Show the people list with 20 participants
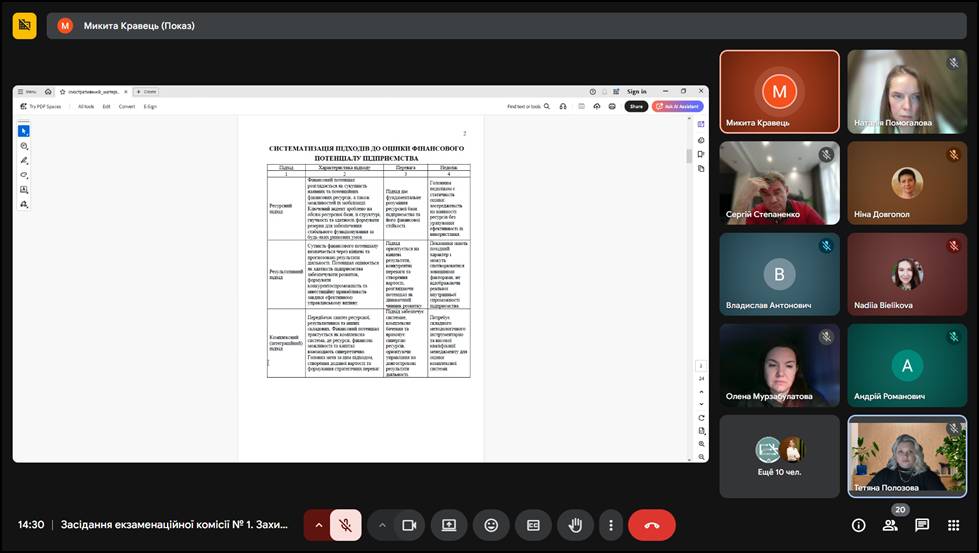The width and height of the screenshot is (979, 553). tap(890, 525)
